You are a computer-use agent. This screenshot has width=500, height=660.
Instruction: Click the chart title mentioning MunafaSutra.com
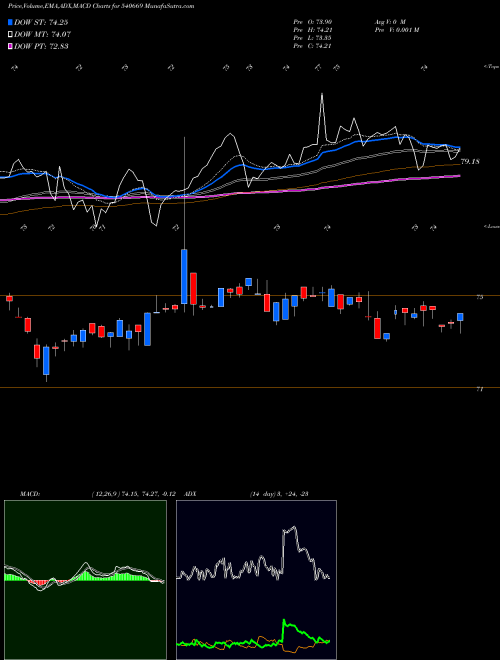pos(101,6)
